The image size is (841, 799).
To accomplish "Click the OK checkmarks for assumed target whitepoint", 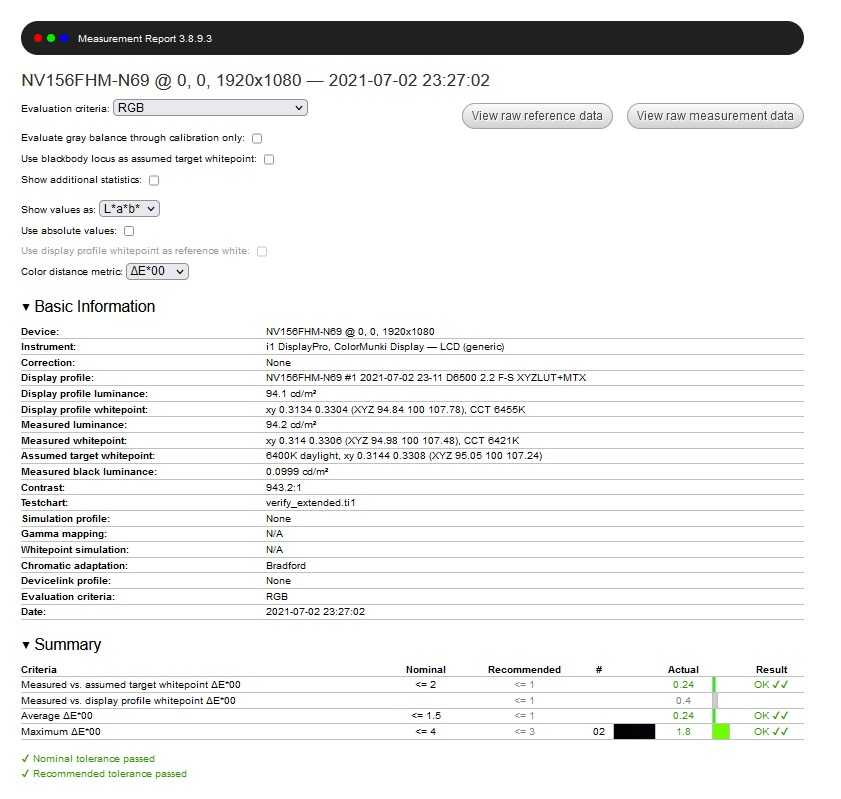I will (x=771, y=685).
